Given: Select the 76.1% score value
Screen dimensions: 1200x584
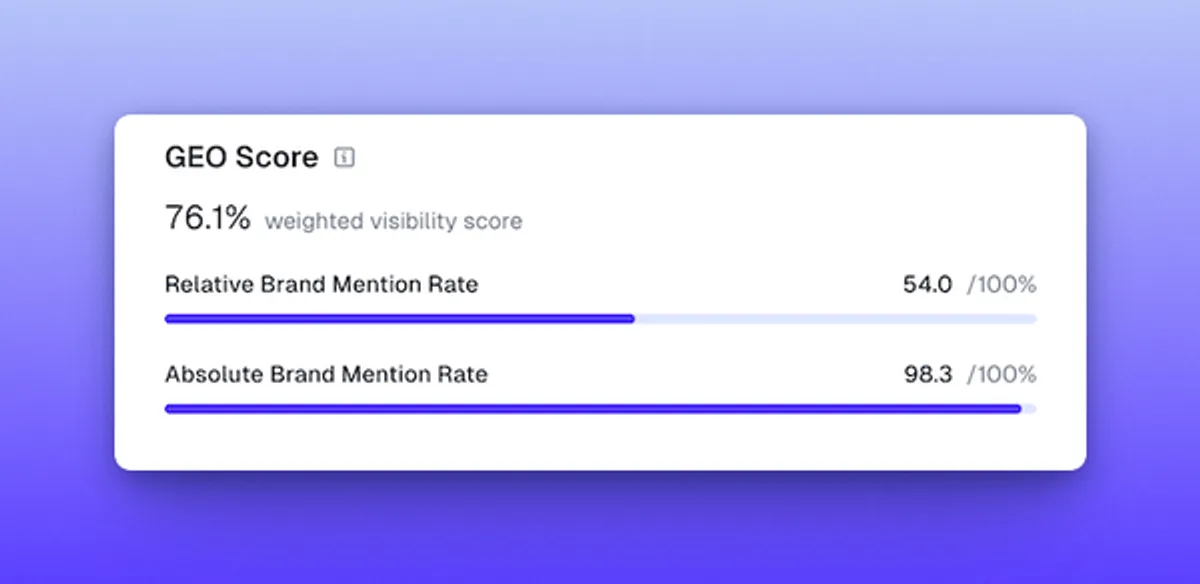Looking at the screenshot, I should click(207, 218).
